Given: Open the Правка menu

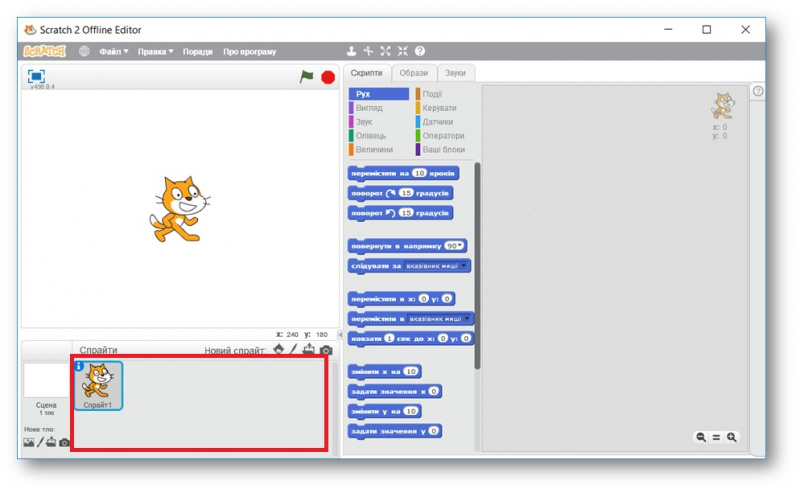Looking at the screenshot, I should (x=156, y=52).
